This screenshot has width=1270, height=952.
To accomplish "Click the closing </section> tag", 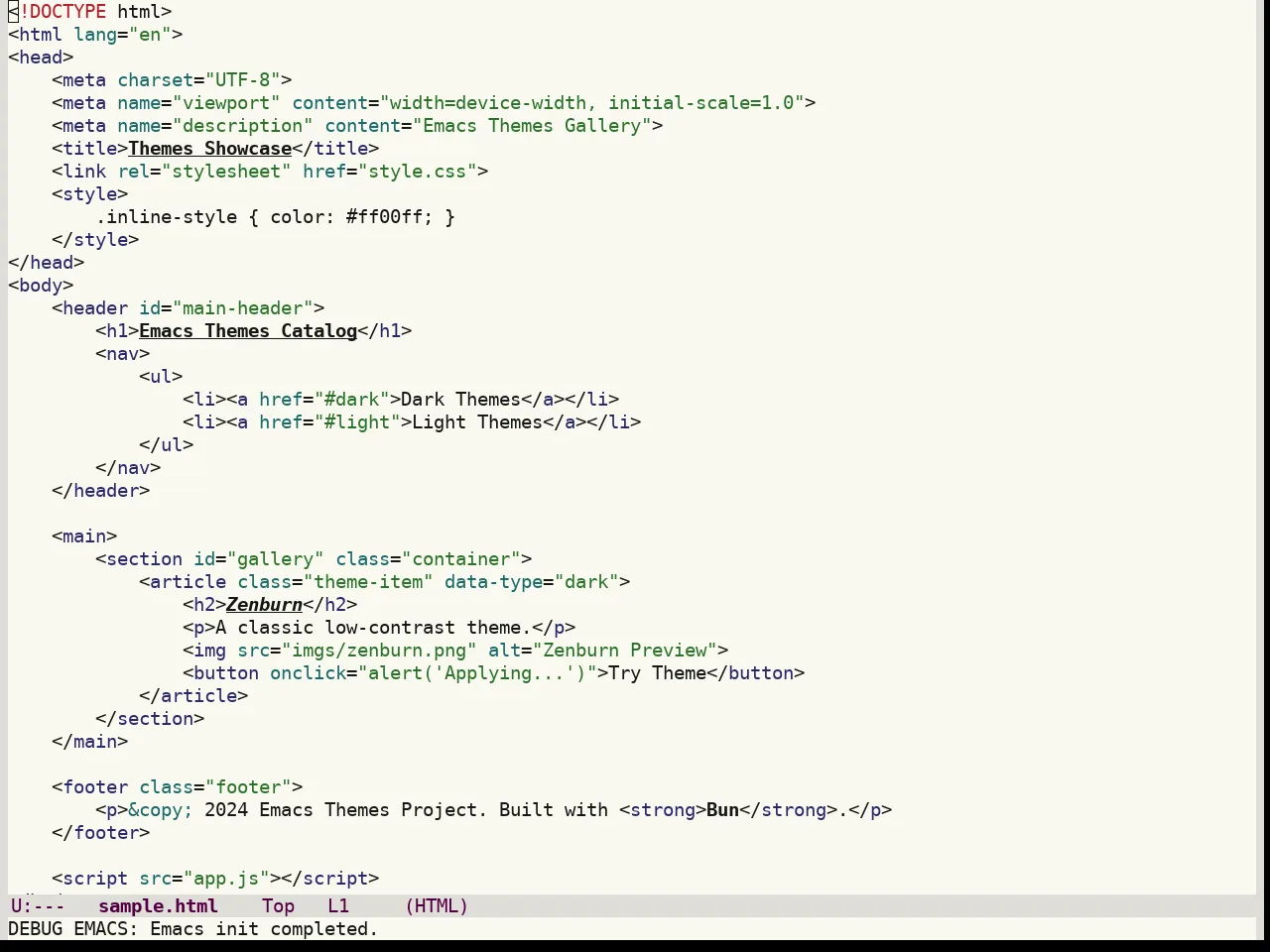I will tap(150, 719).
